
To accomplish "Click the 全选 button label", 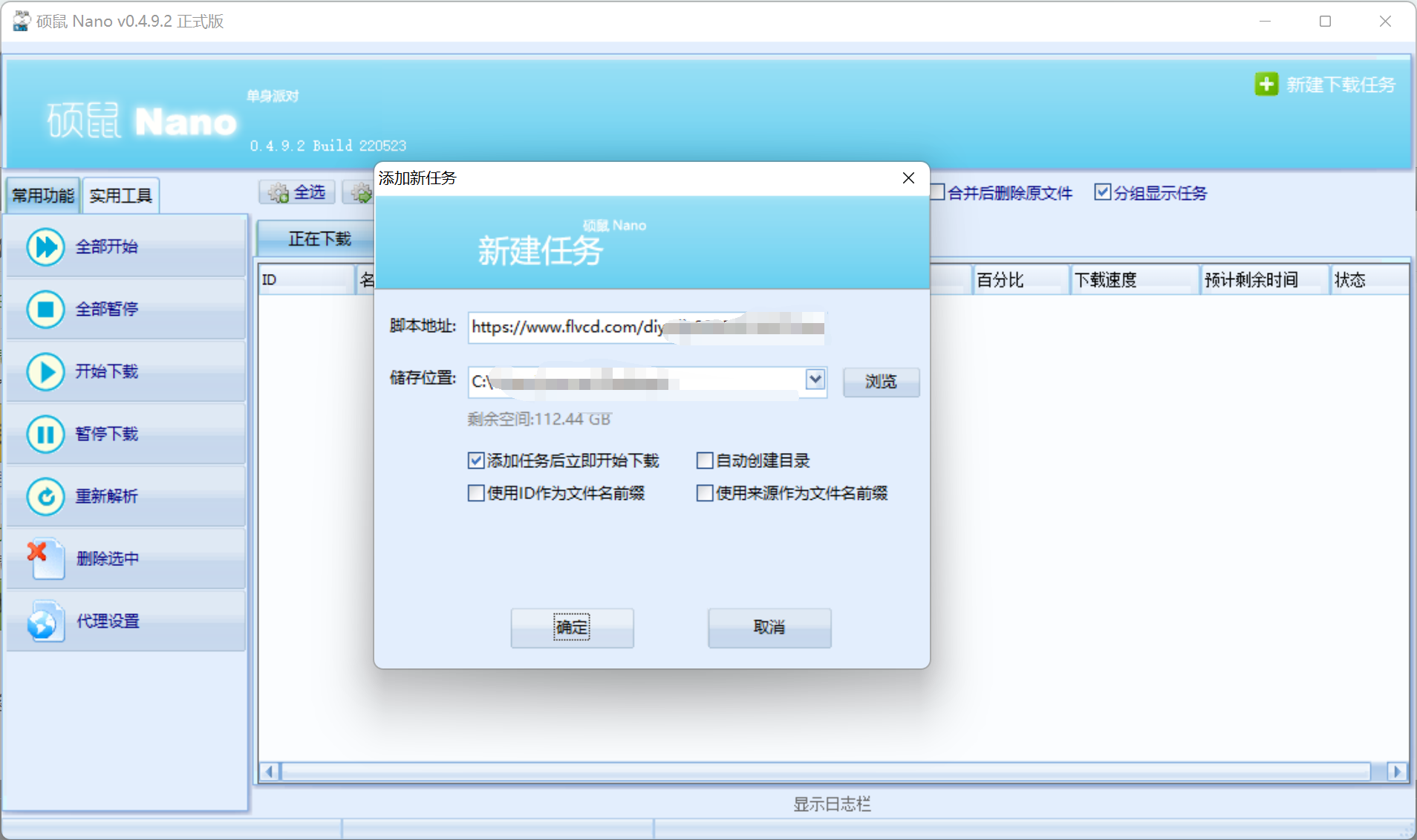I will (310, 193).
